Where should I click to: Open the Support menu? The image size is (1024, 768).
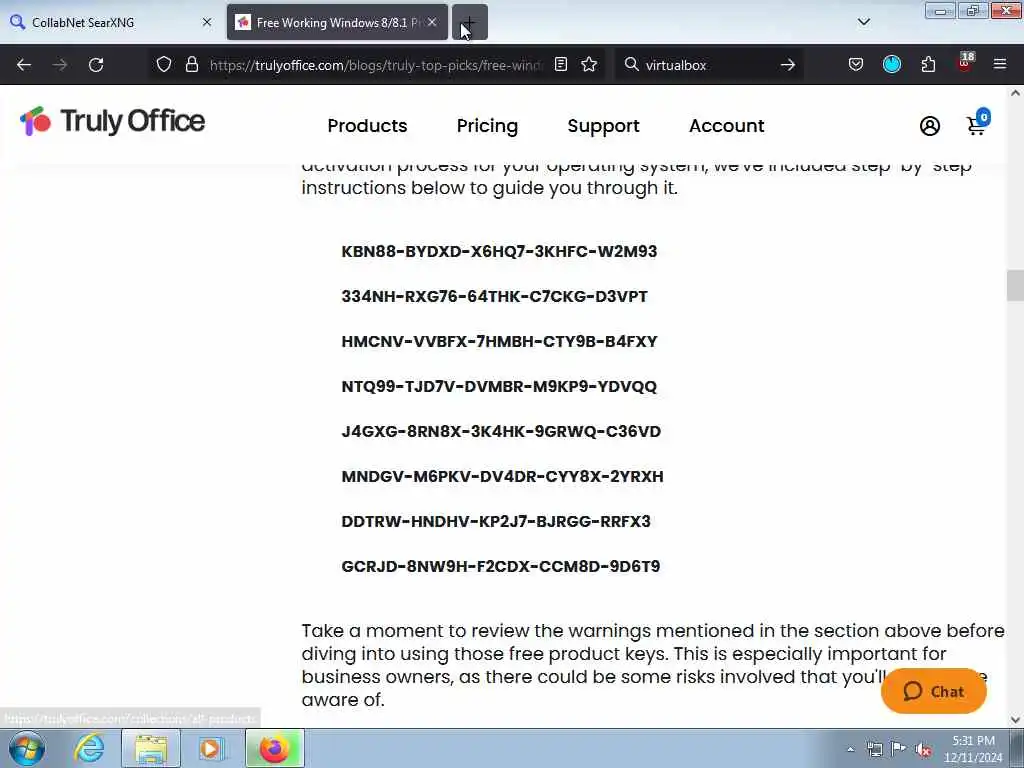click(x=603, y=126)
